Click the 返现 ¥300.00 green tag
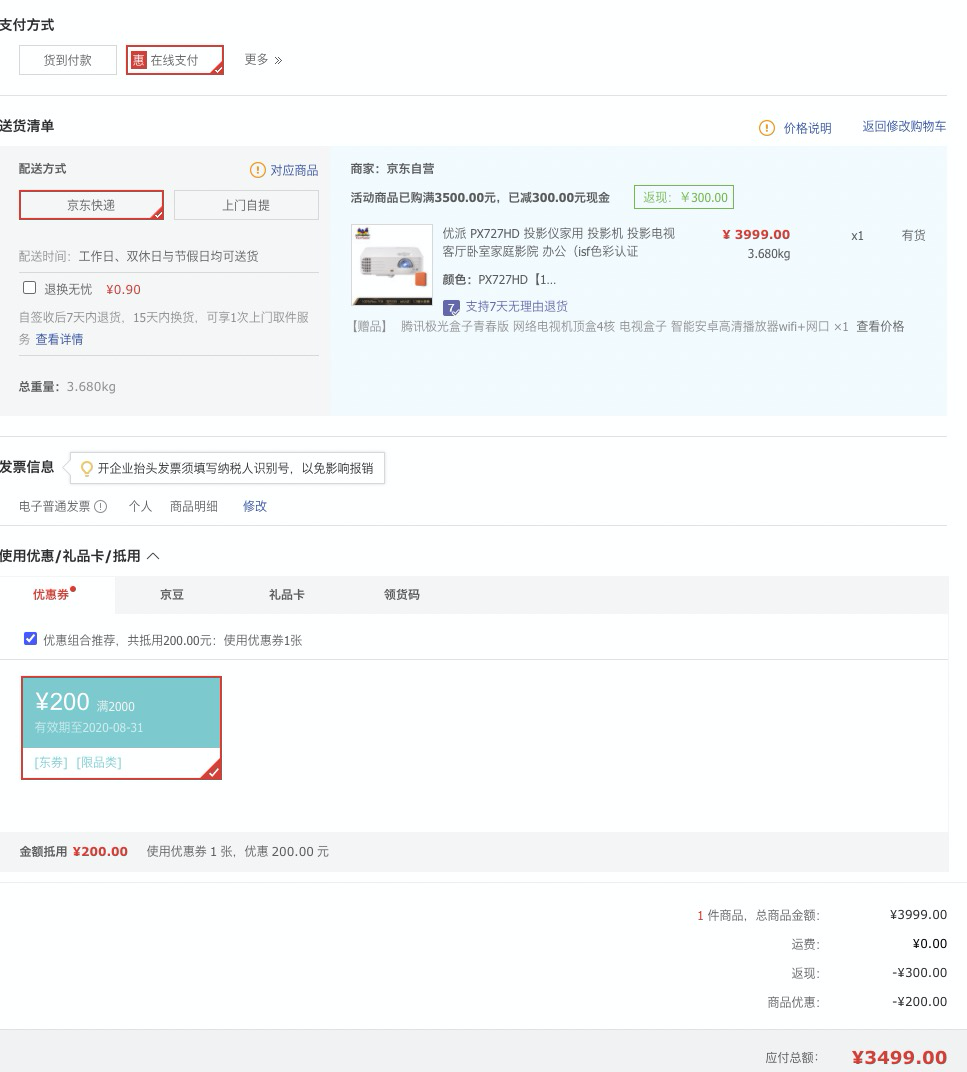This screenshot has width=967, height=1072. (684, 198)
